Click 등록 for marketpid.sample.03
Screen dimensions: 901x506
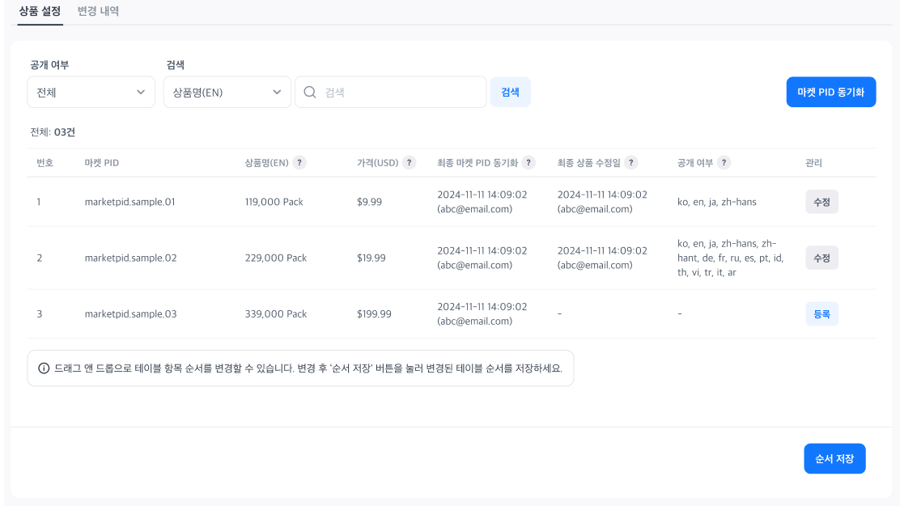[x=821, y=314]
